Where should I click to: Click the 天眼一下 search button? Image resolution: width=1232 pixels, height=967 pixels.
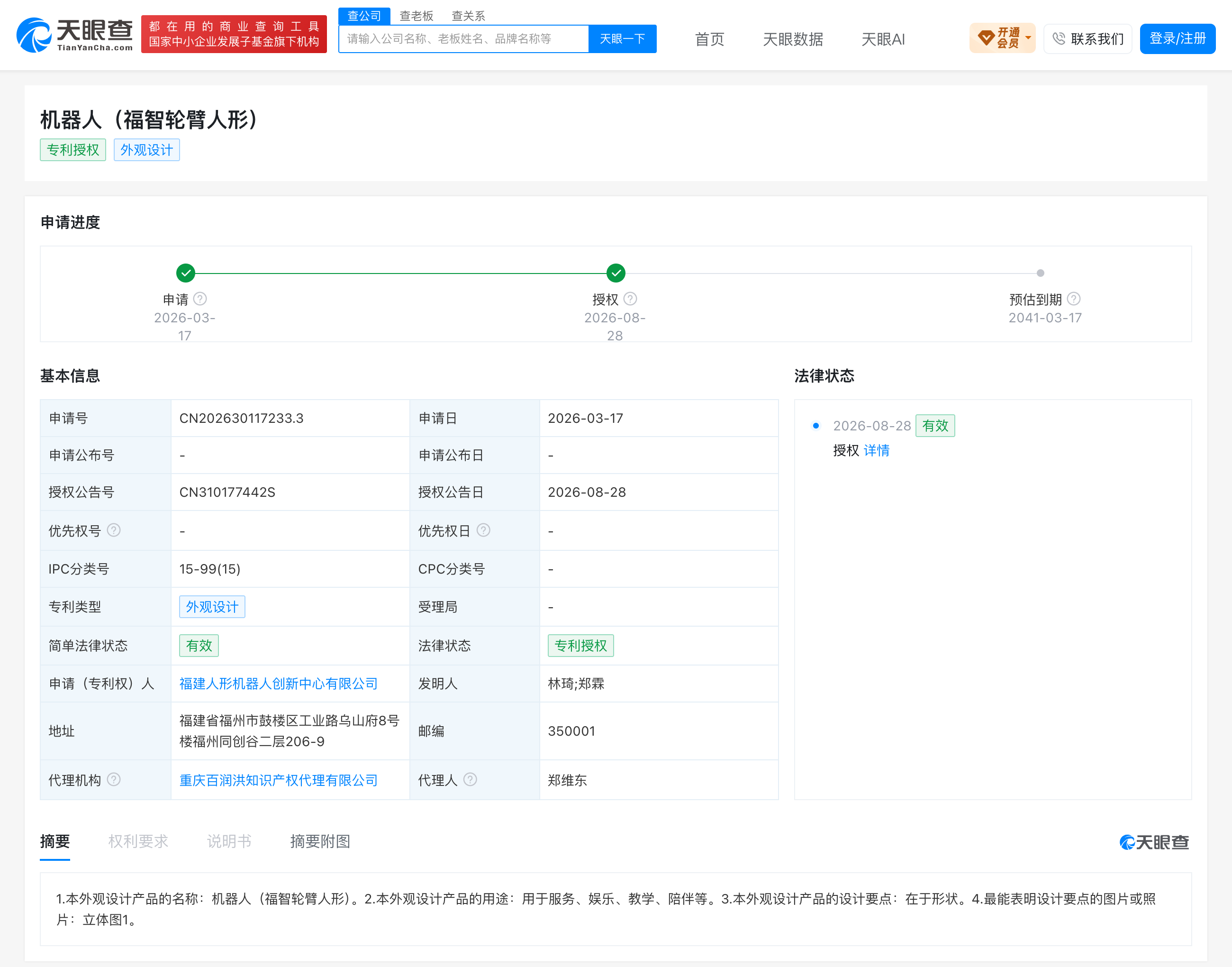[623, 38]
